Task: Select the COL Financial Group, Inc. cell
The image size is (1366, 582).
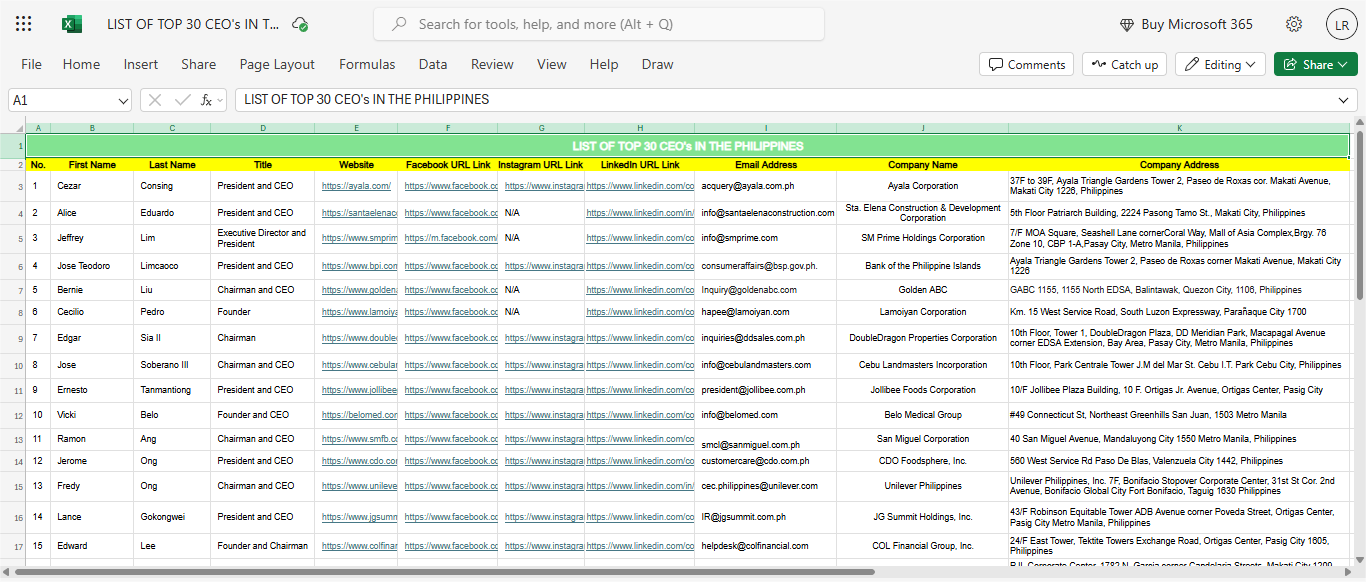Action: [x=922, y=546]
